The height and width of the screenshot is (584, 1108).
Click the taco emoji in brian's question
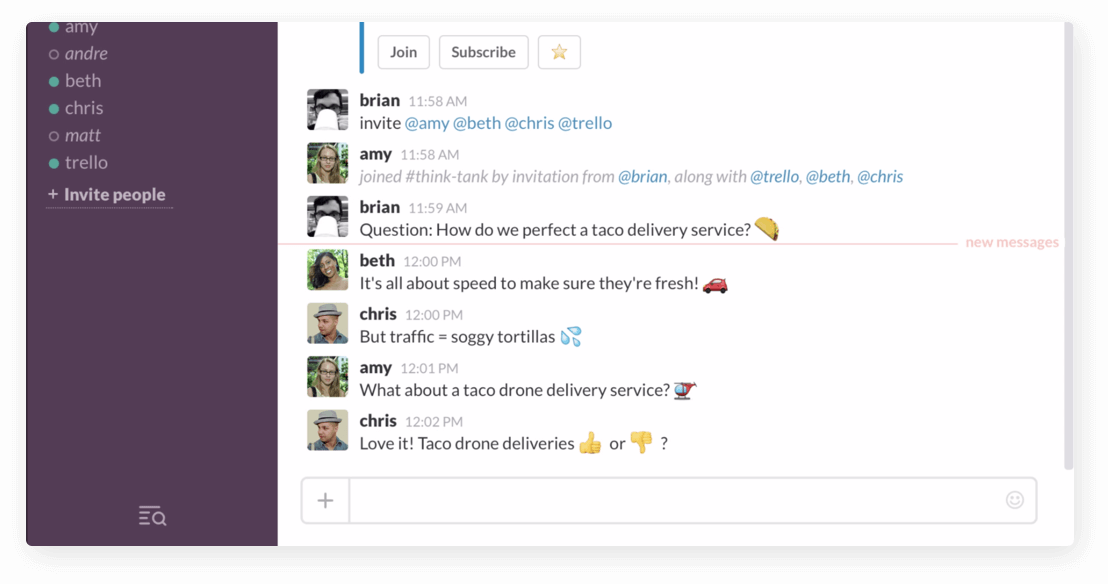click(x=768, y=229)
